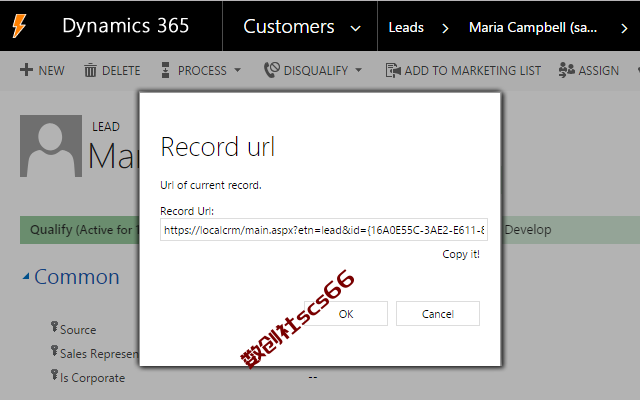
Task: Click the LEAD entity label
Action: 106,127
